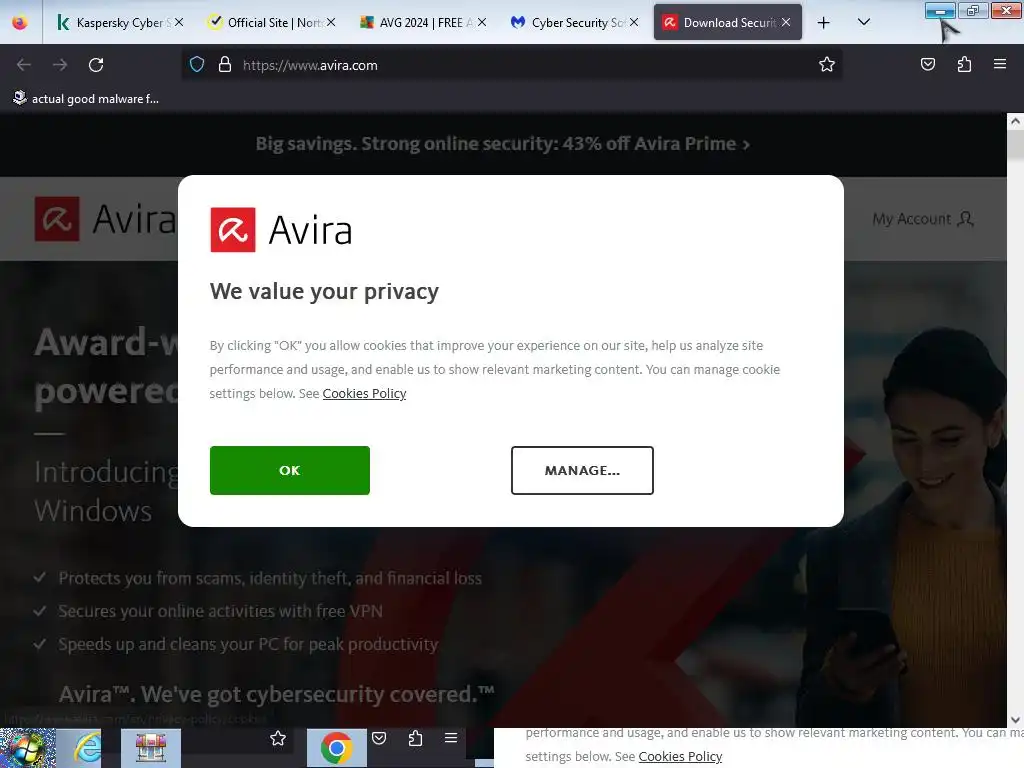The width and height of the screenshot is (1024, 768).
Task: Close the Kaspersky tab
Action: click(179, 22)
